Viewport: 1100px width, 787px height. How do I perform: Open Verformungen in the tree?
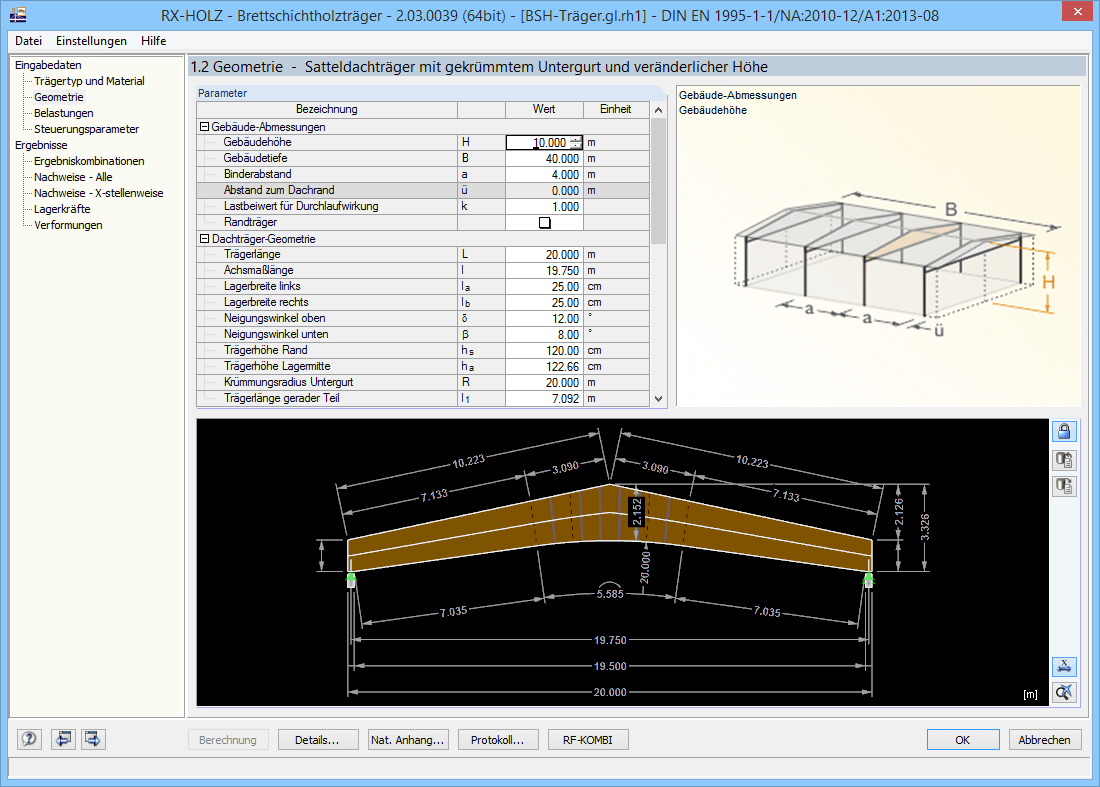click(68, 225)
